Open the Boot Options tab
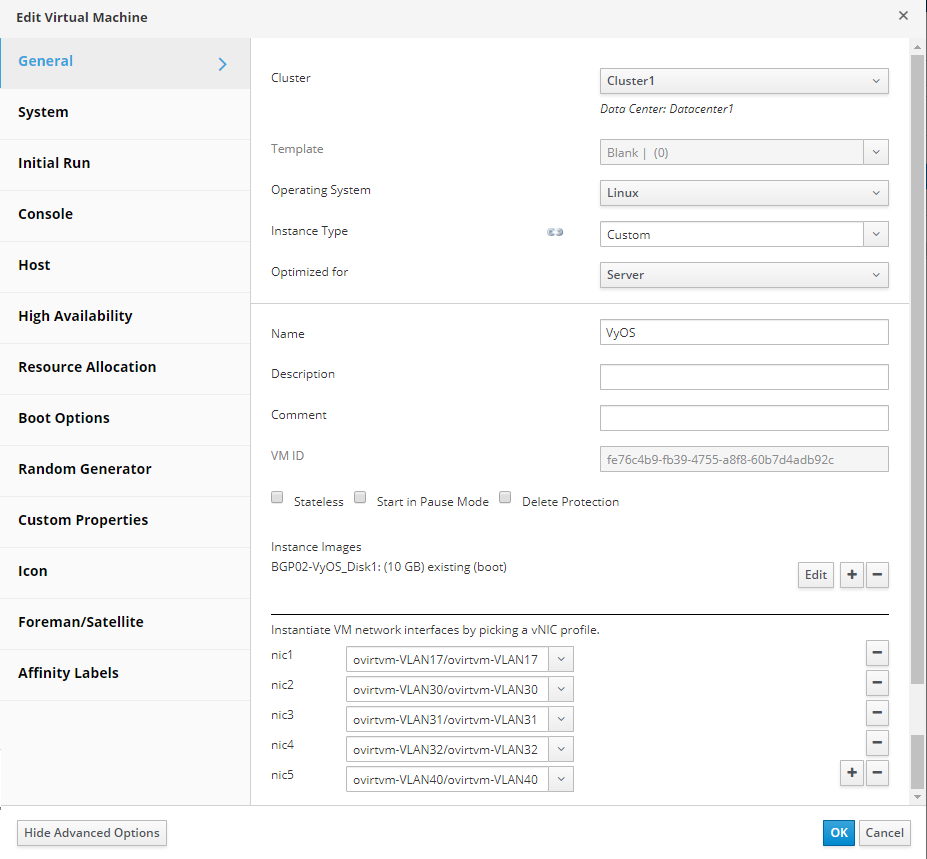Viewport: 927px width, 859px height. (x=64, y=418)
